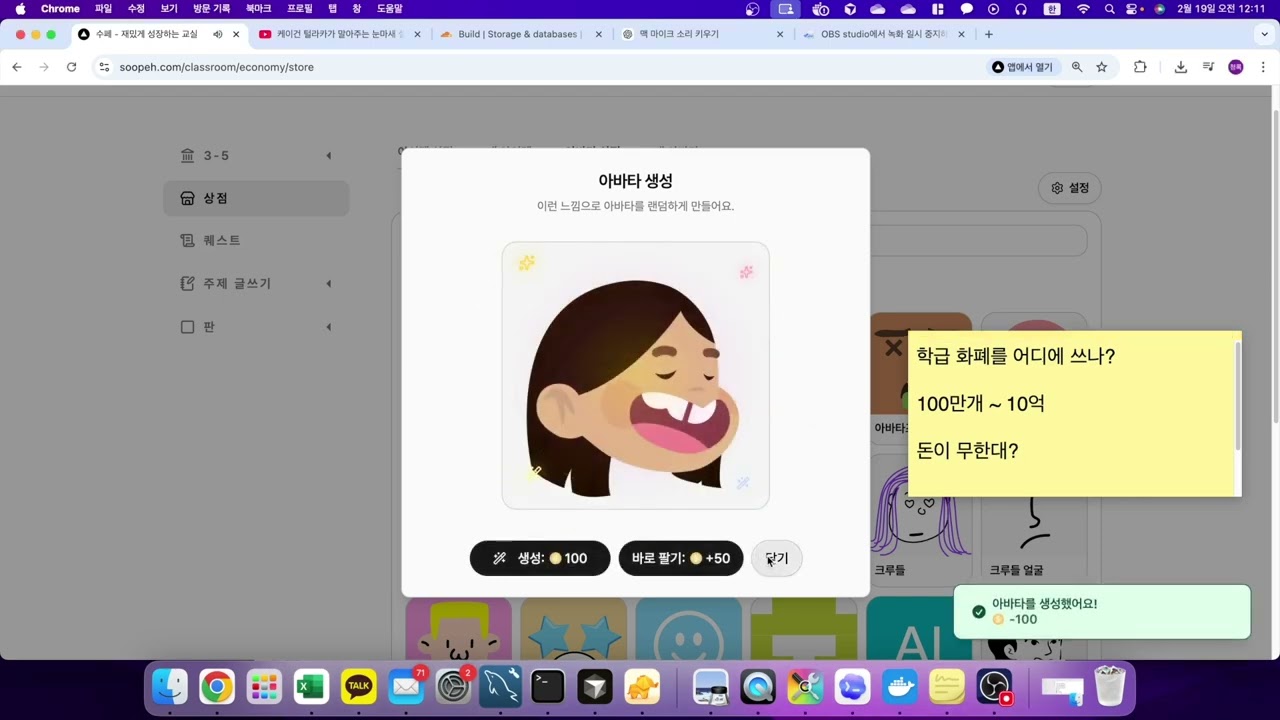1280x720 pixels.
Task: Click the soopeh.com address bar
Action: point(540,67)
